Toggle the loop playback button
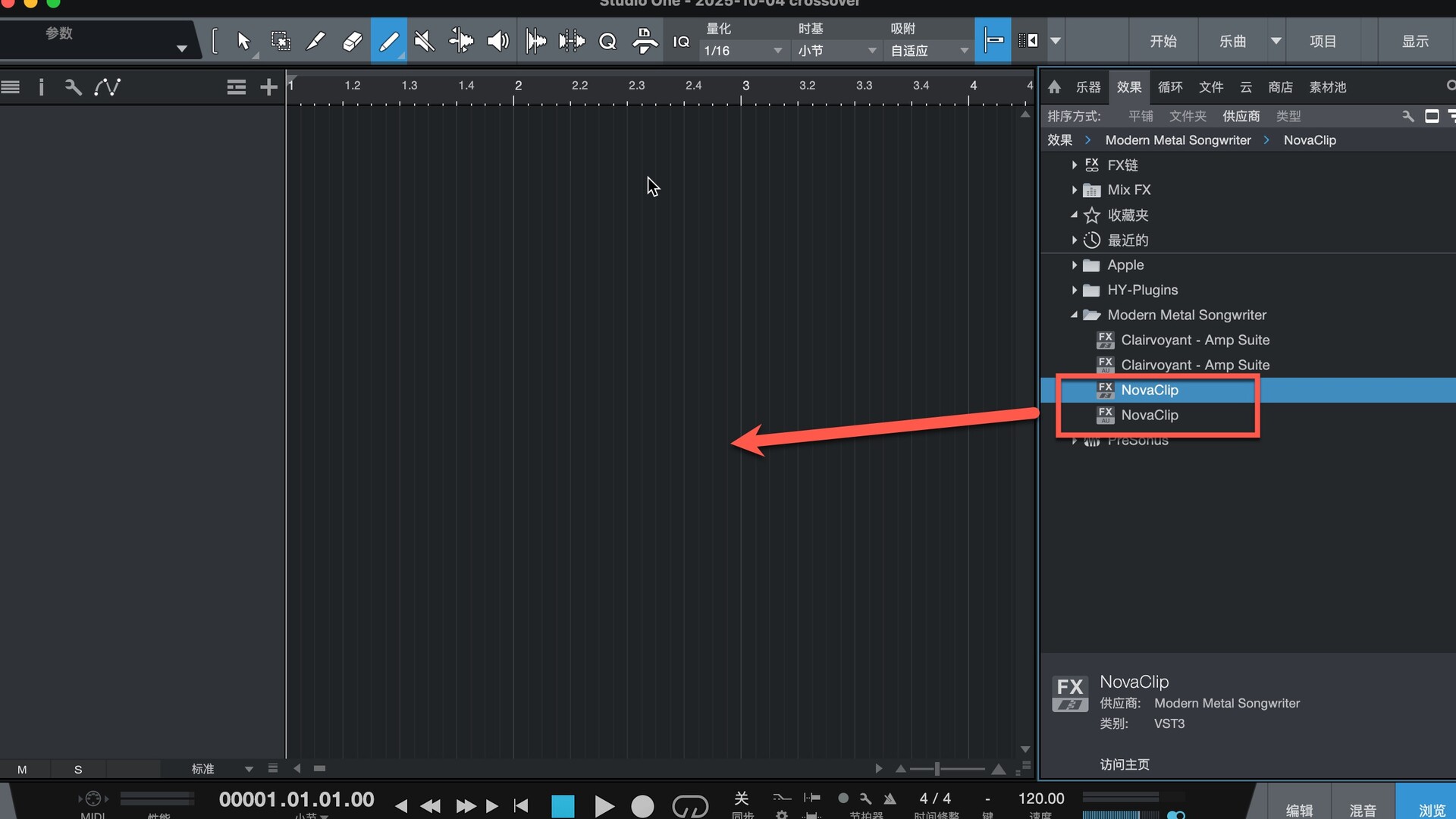Screen dimensions: 1456x819 [689, 805]
